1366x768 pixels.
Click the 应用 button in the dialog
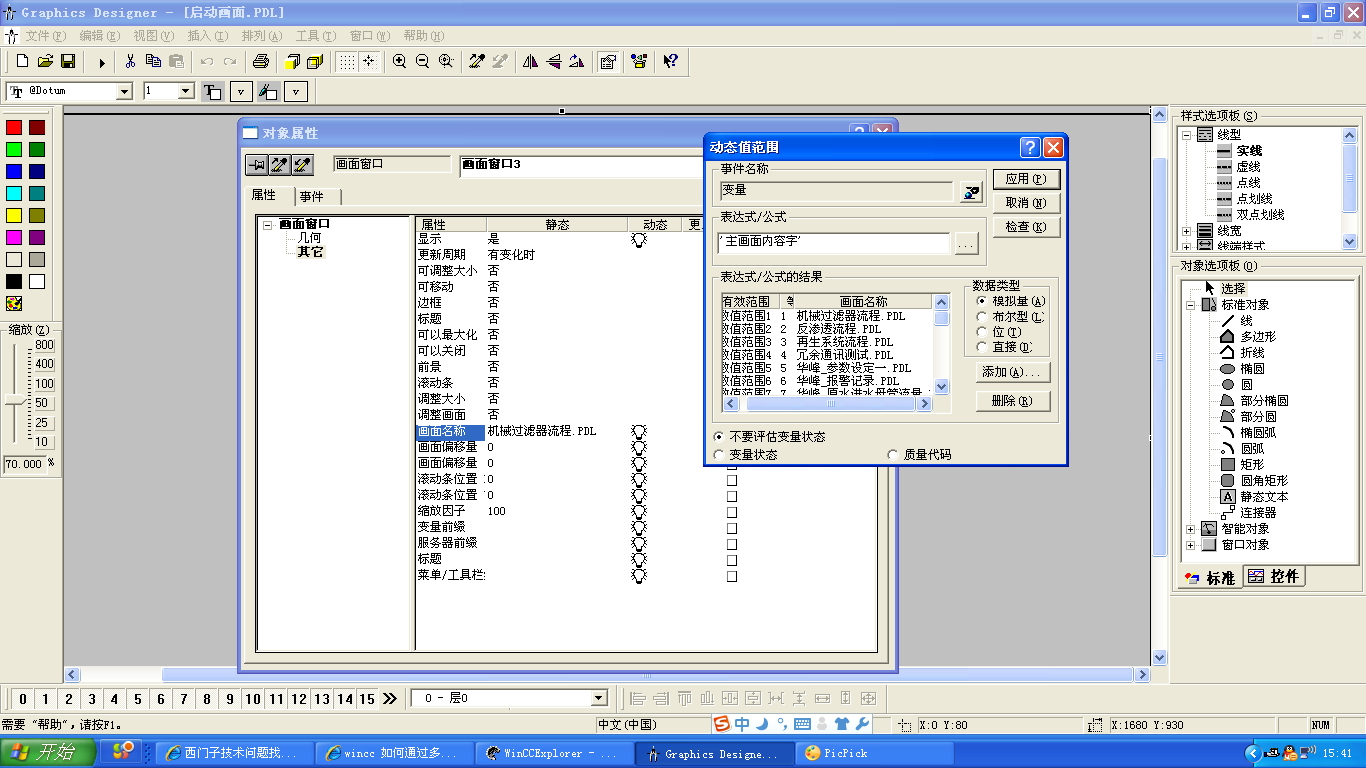point(1026,179)
